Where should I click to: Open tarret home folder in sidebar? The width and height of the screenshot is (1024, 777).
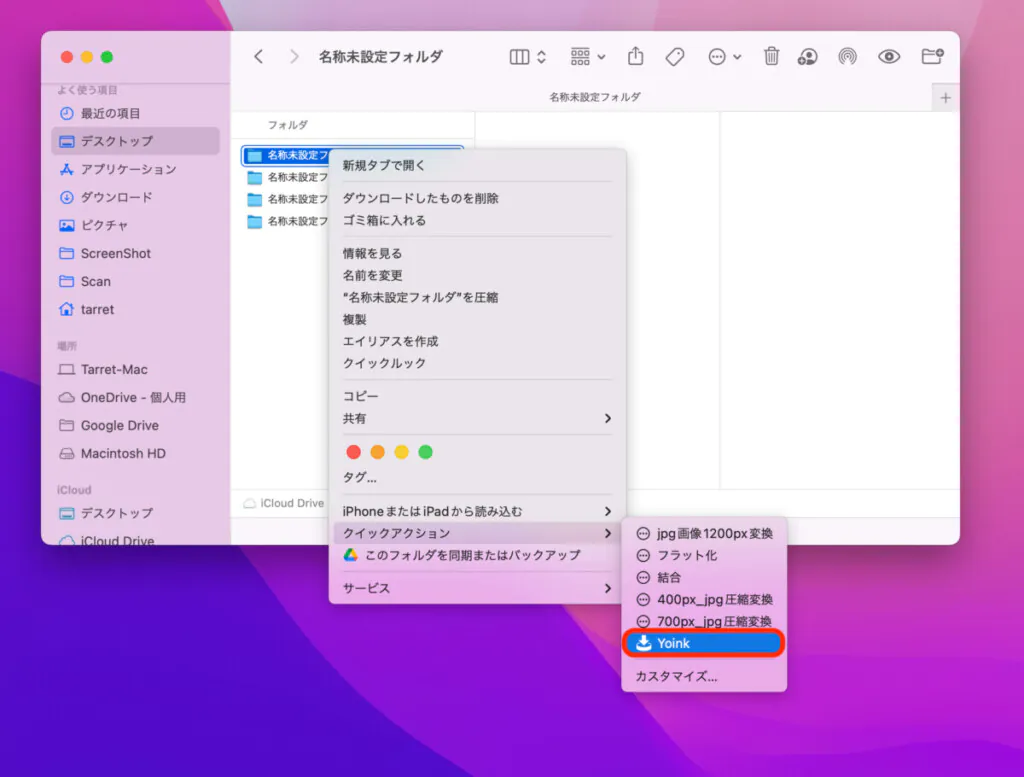point(135,309)
